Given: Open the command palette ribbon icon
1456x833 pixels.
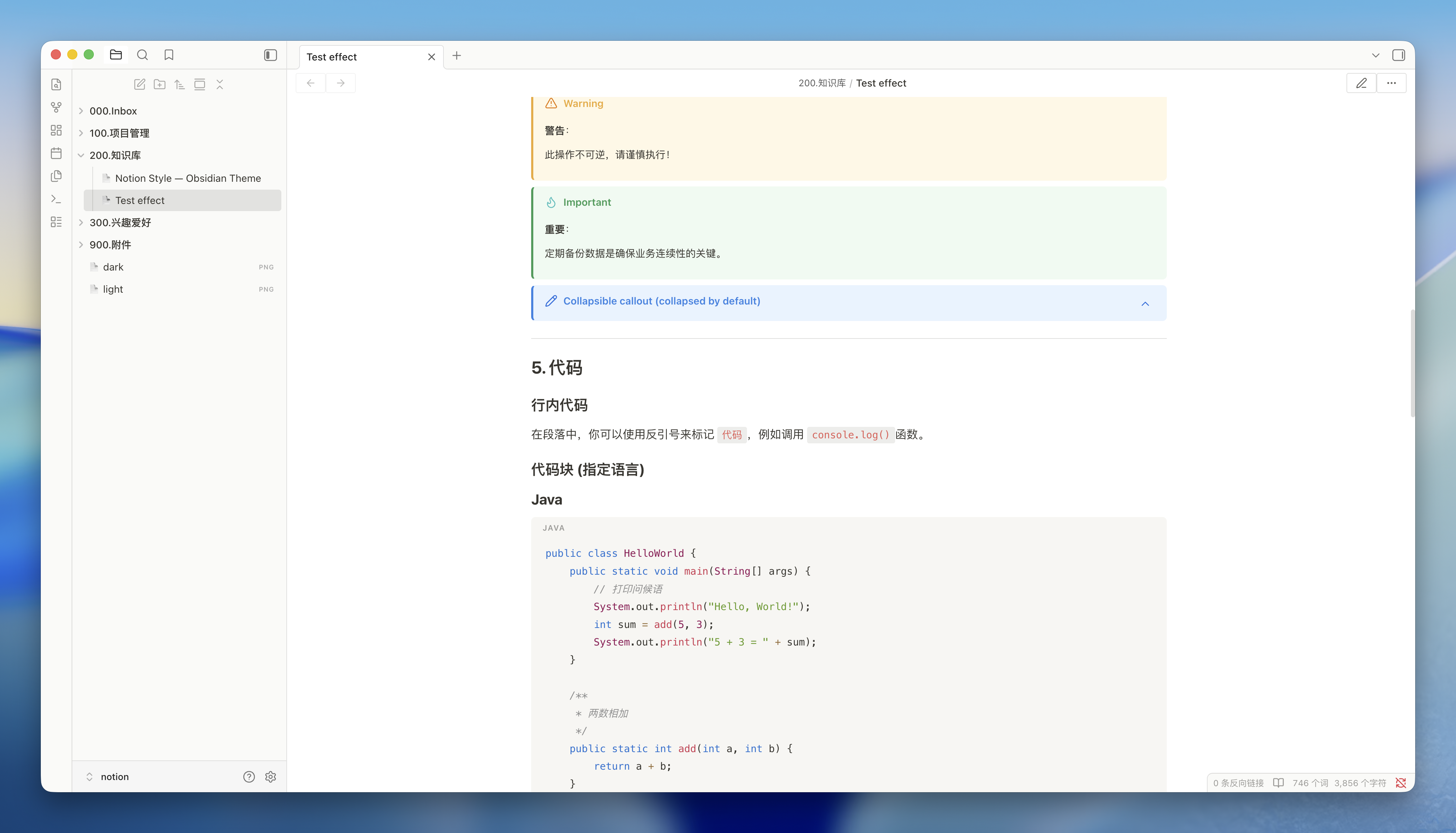Looking at the screenshot, I should click(x=56, y=199).
